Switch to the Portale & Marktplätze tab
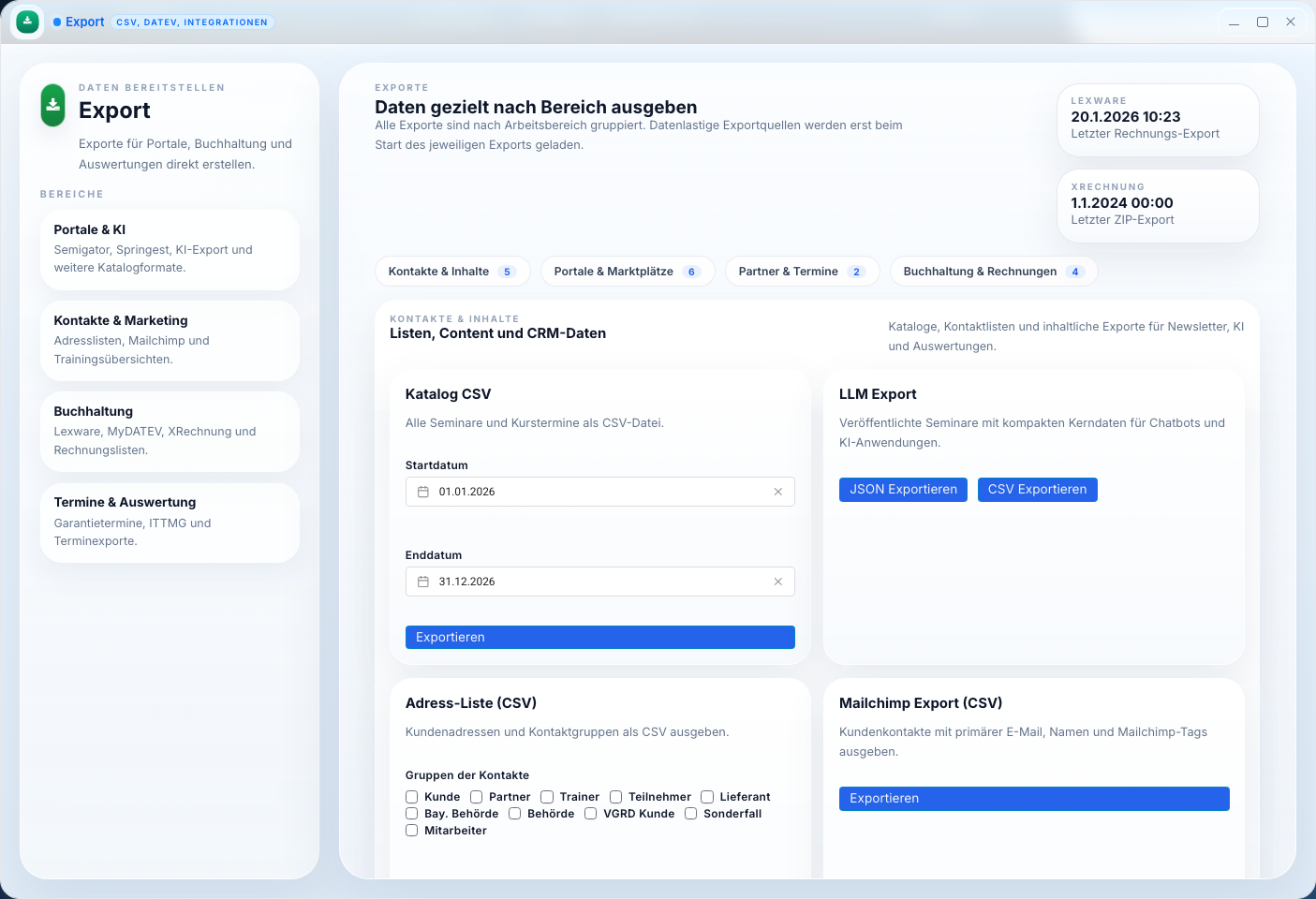 627,272
